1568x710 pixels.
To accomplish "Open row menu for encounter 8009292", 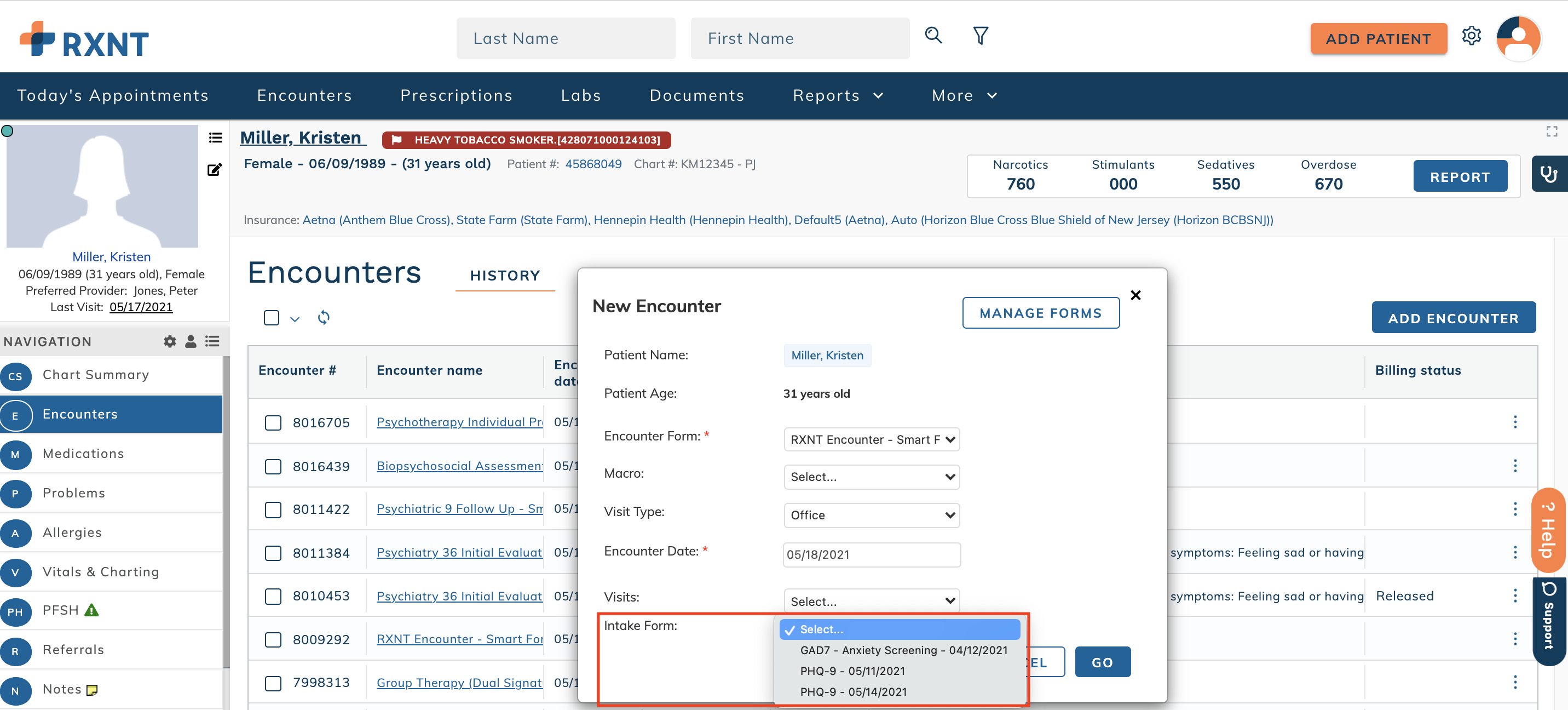I will 1515,639.
